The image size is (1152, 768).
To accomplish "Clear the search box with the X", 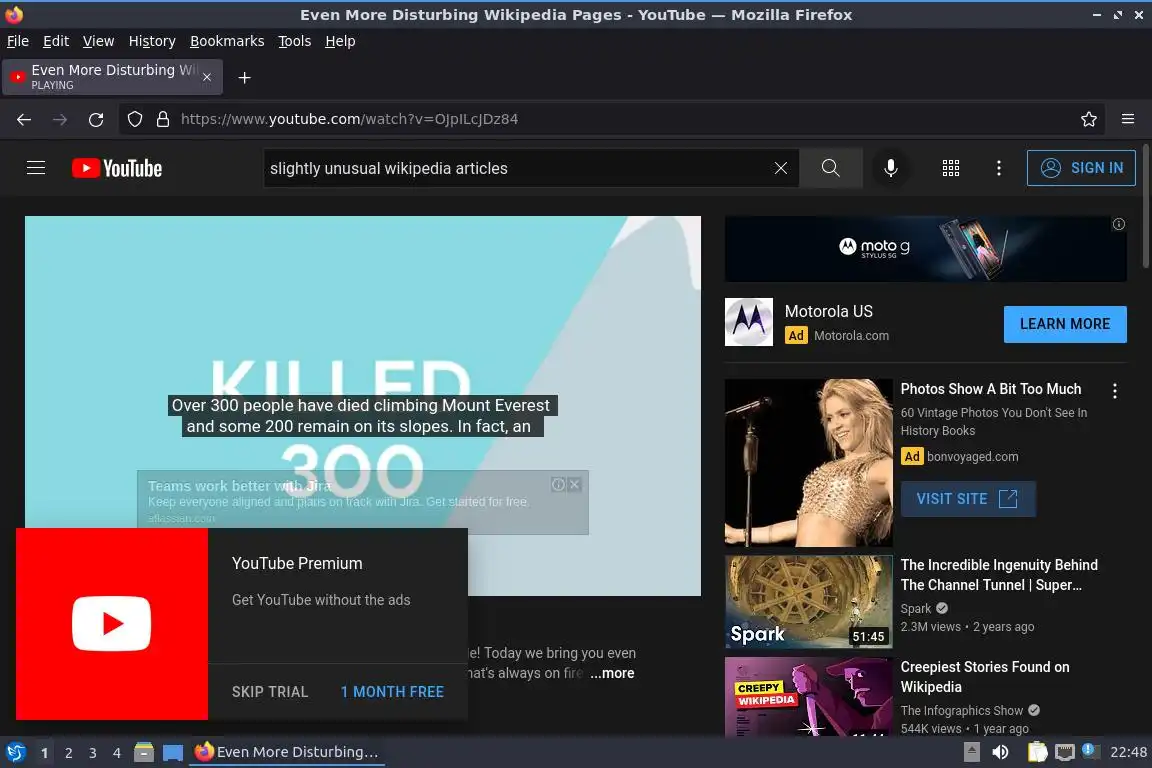I will [781, 168].
